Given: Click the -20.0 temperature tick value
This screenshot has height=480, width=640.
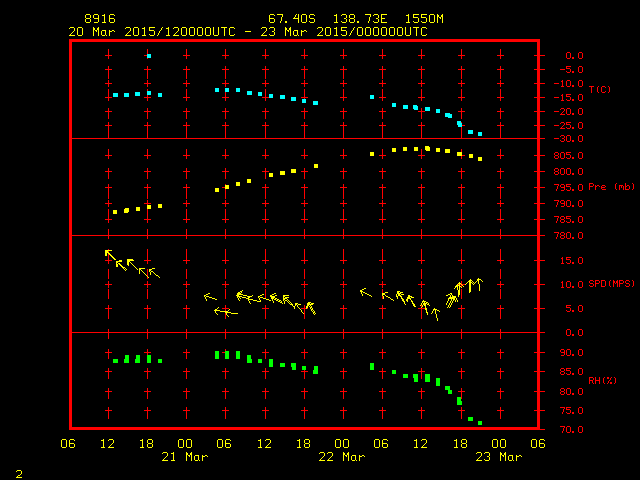Looking at the screenshot, I should (x=569, y=112).
